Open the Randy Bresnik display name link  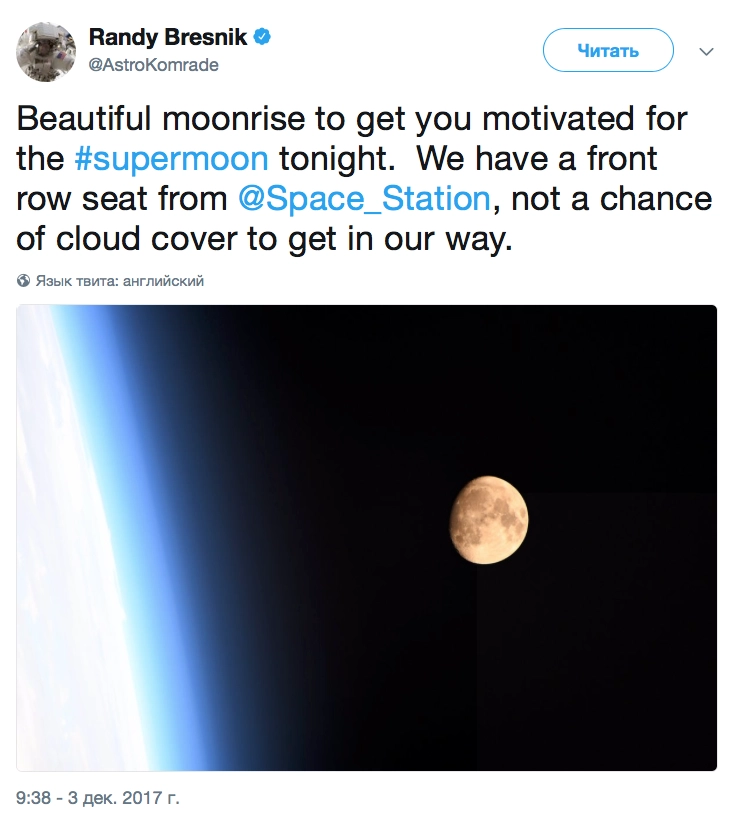[x=168, y=37]
